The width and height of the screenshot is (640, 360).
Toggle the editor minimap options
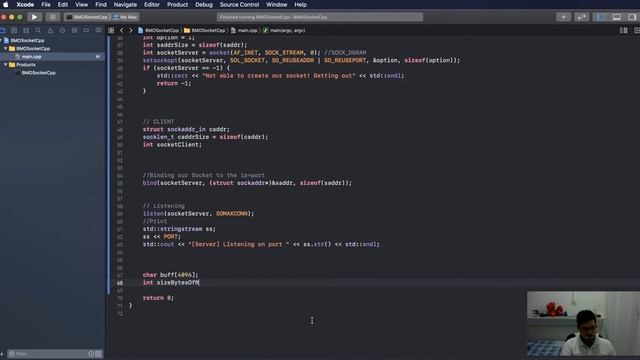(624, 31)
